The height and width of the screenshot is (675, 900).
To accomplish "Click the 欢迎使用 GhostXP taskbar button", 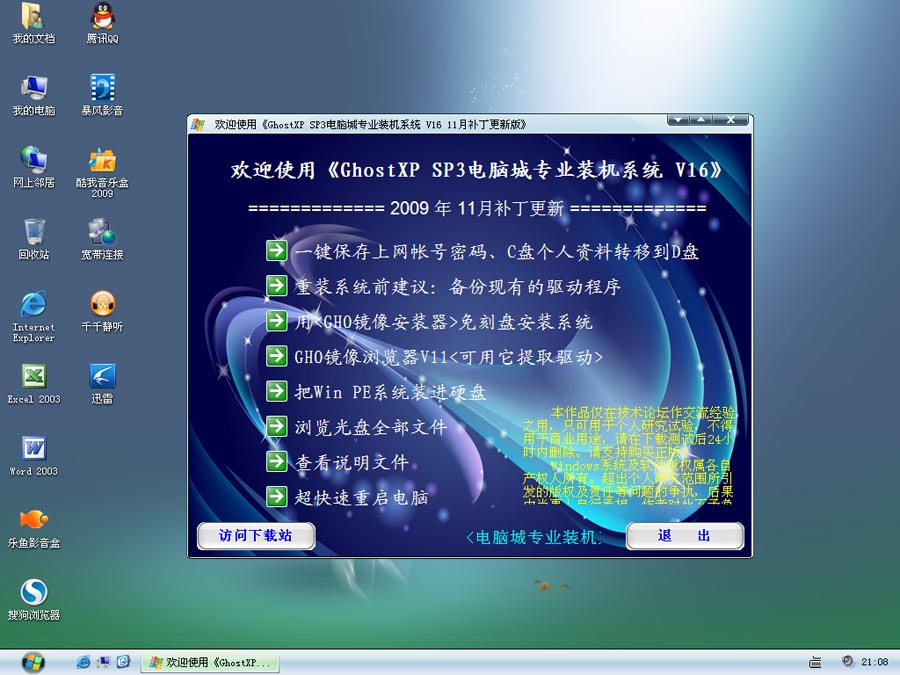I will (210, 662).
